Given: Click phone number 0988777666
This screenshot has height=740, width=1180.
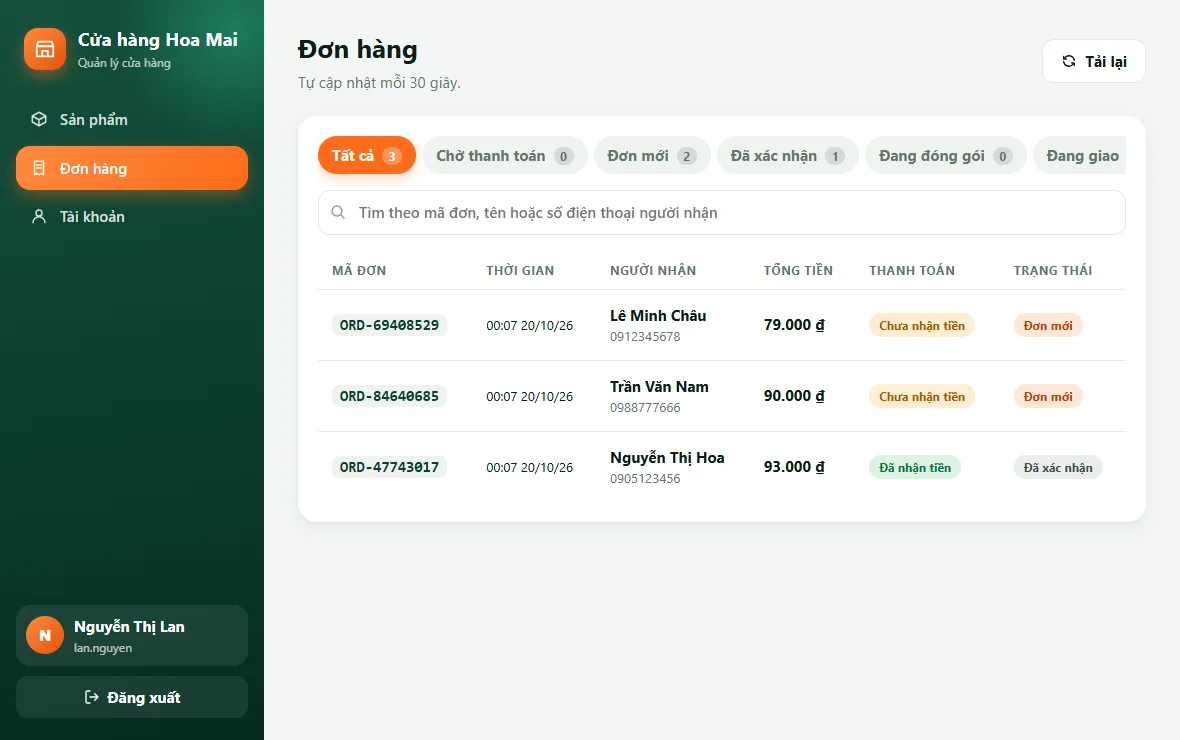Looking at the screenshot, I should (645, 407).
